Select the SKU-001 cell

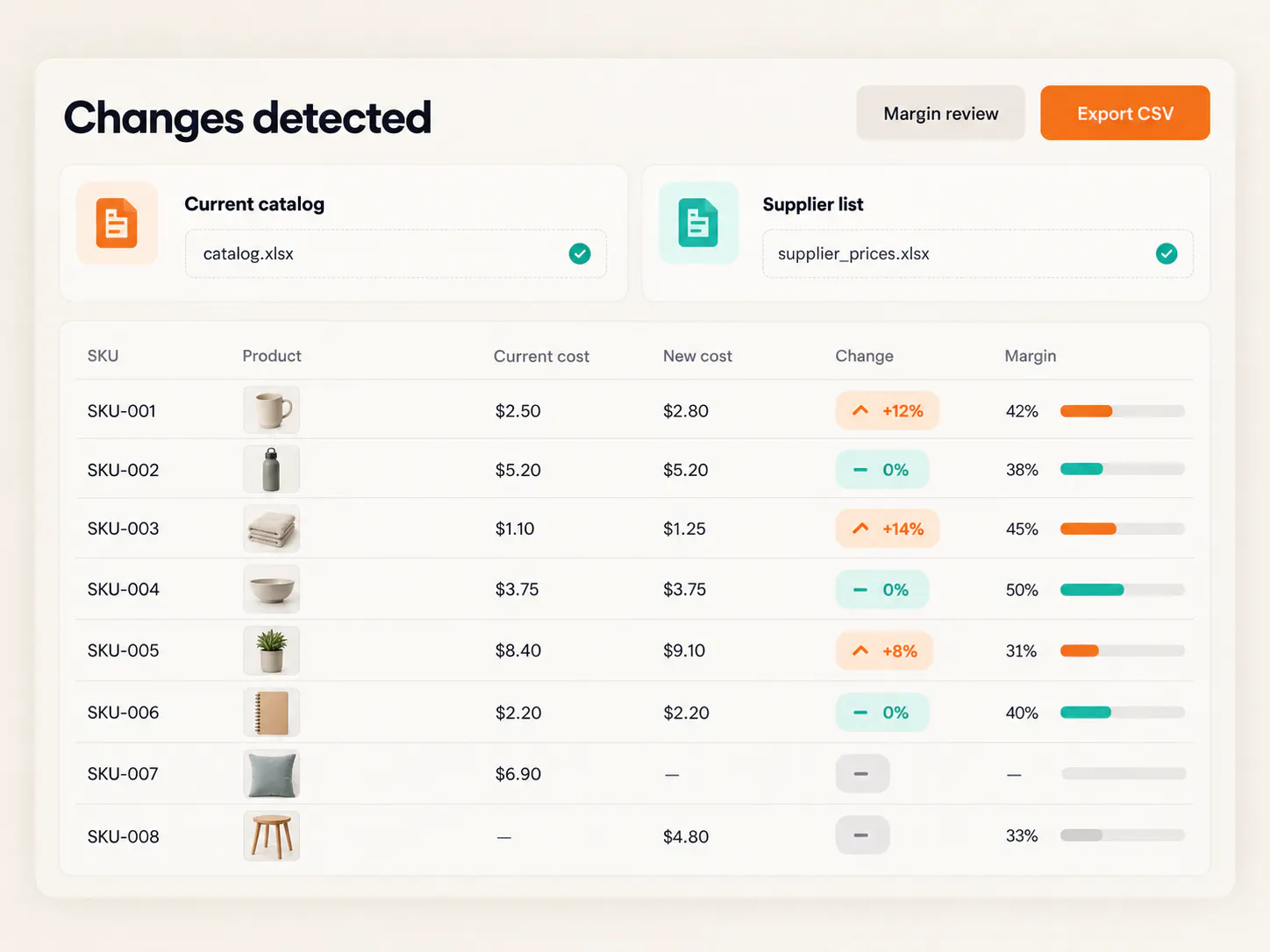click(x=122, y=411)
